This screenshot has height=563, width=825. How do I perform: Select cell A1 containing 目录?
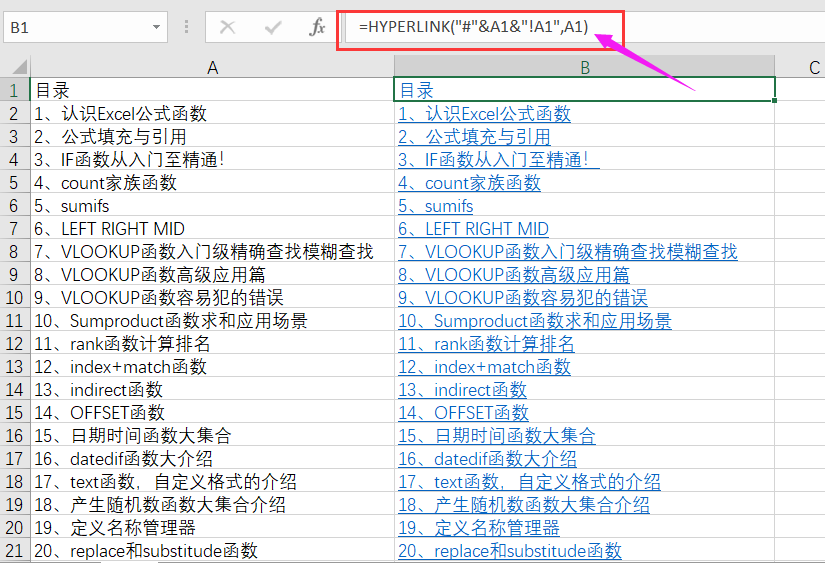coord(212,90)
